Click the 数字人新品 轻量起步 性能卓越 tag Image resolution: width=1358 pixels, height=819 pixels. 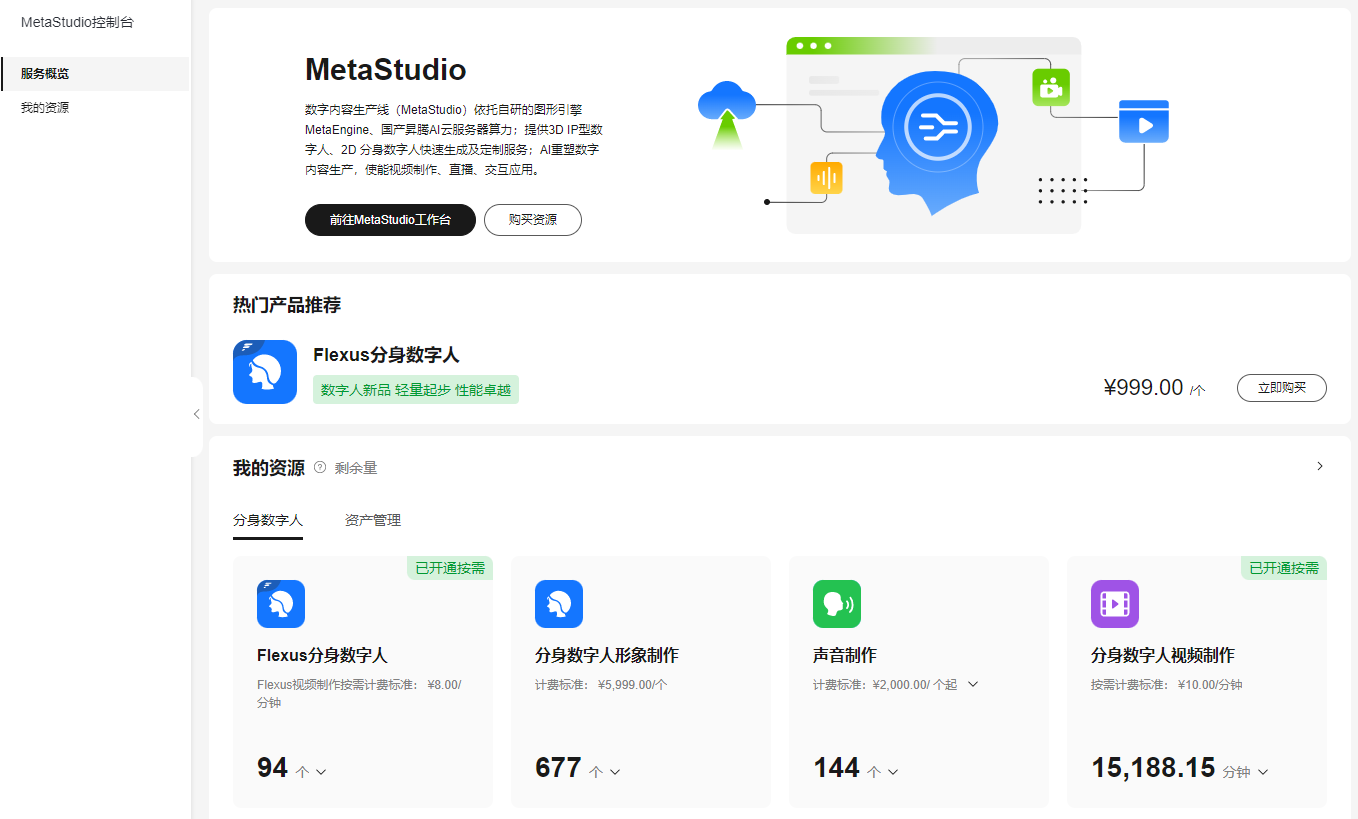pyautogui.click(x=416, y=390)
